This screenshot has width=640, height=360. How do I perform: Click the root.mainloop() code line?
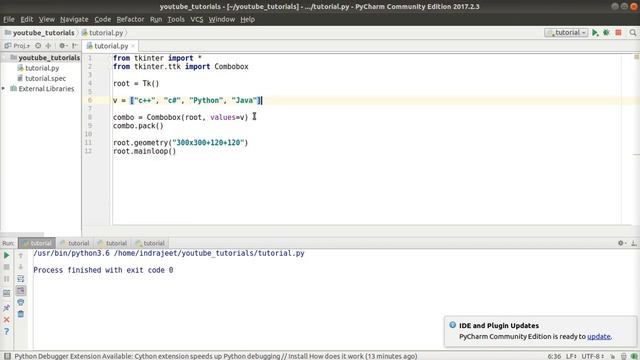coord(144,151)
